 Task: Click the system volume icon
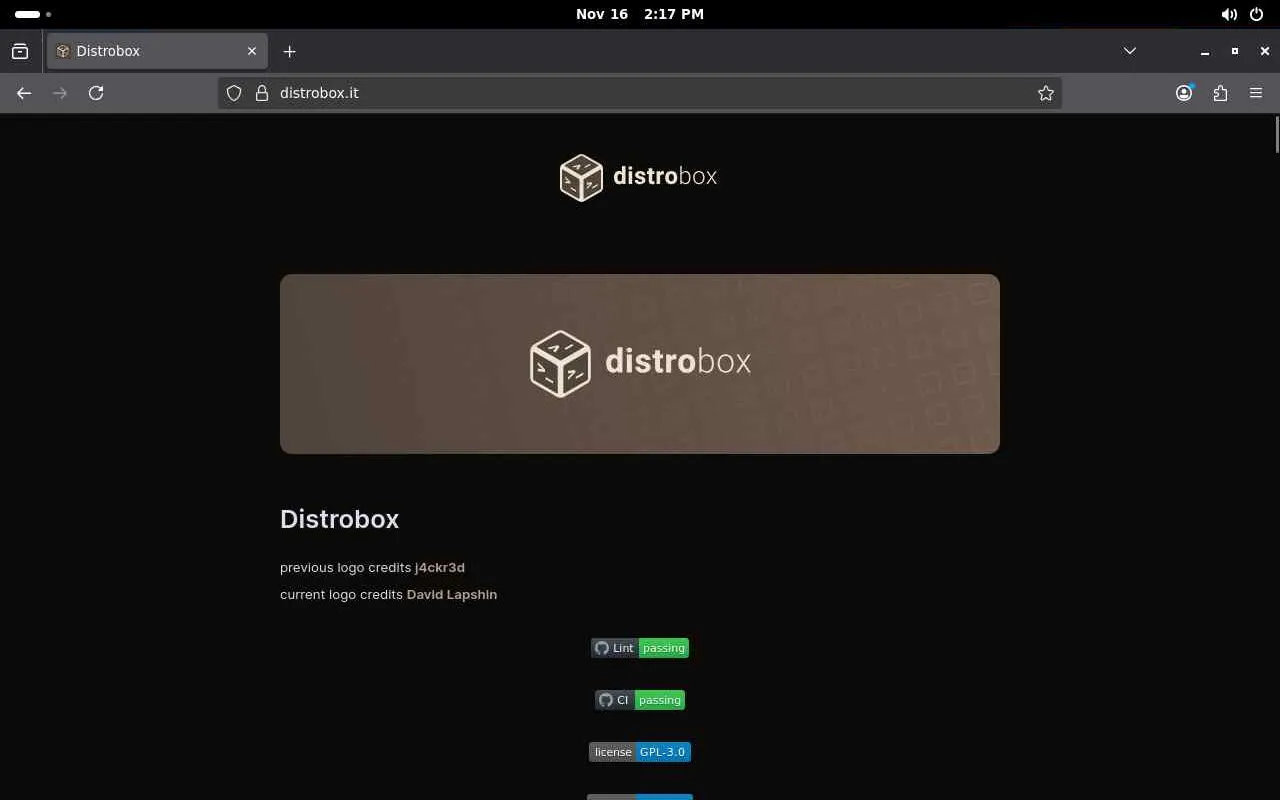pos(1229,14)
